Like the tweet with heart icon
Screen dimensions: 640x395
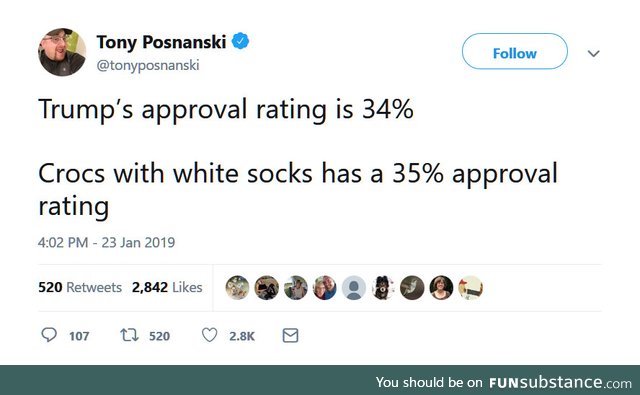(x=209, y=335)
